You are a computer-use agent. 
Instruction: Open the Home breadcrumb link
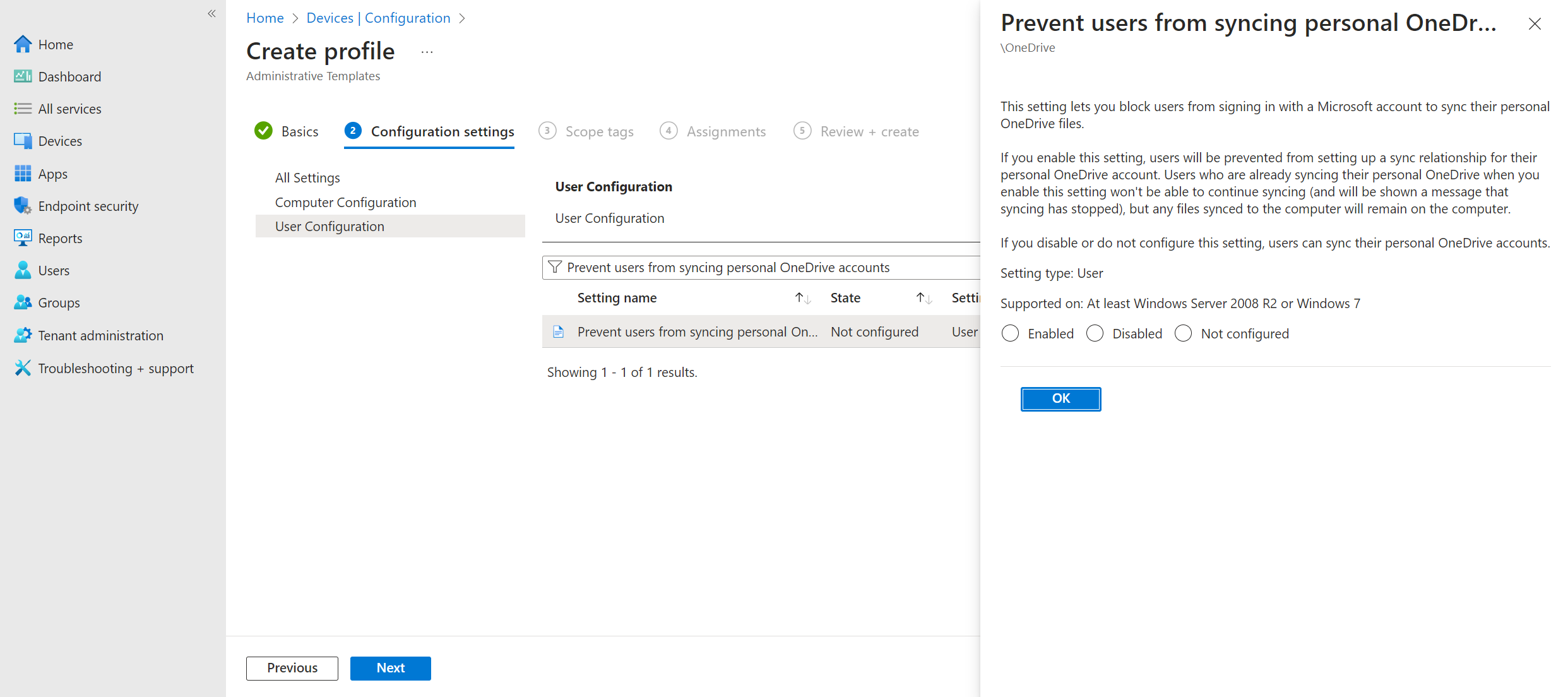point(265,18)
